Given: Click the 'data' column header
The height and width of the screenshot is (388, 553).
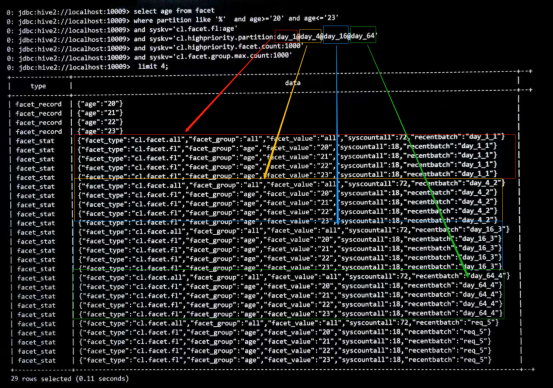Looking at the screenshot, I should (292, 83).
